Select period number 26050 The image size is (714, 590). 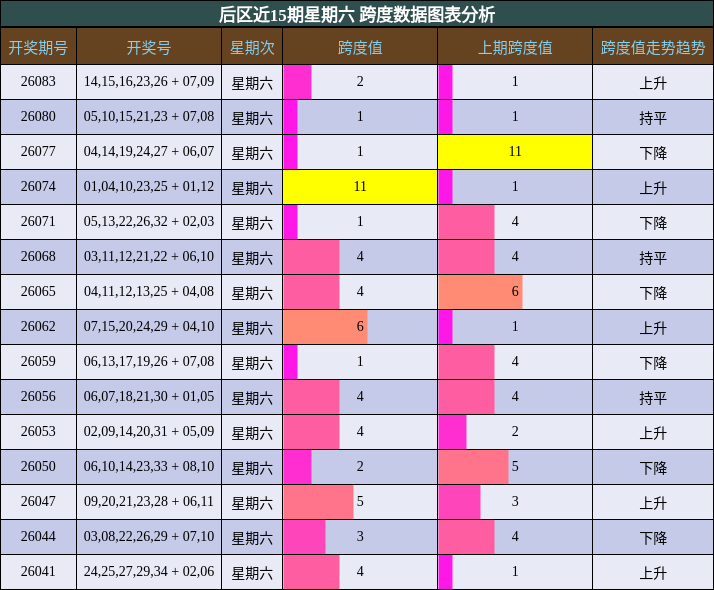click(38, 467)
